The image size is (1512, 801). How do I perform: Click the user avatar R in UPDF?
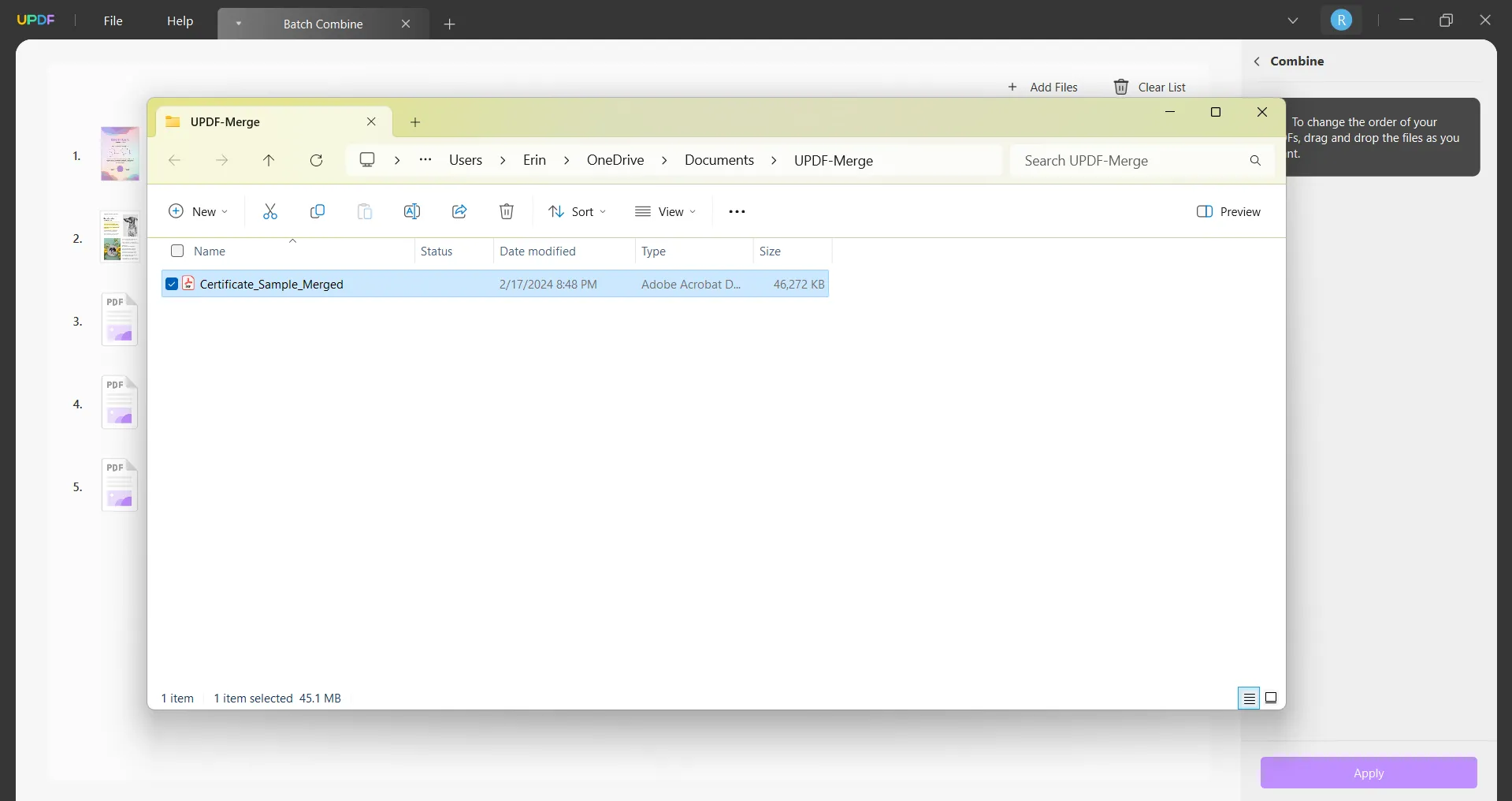1341,20
